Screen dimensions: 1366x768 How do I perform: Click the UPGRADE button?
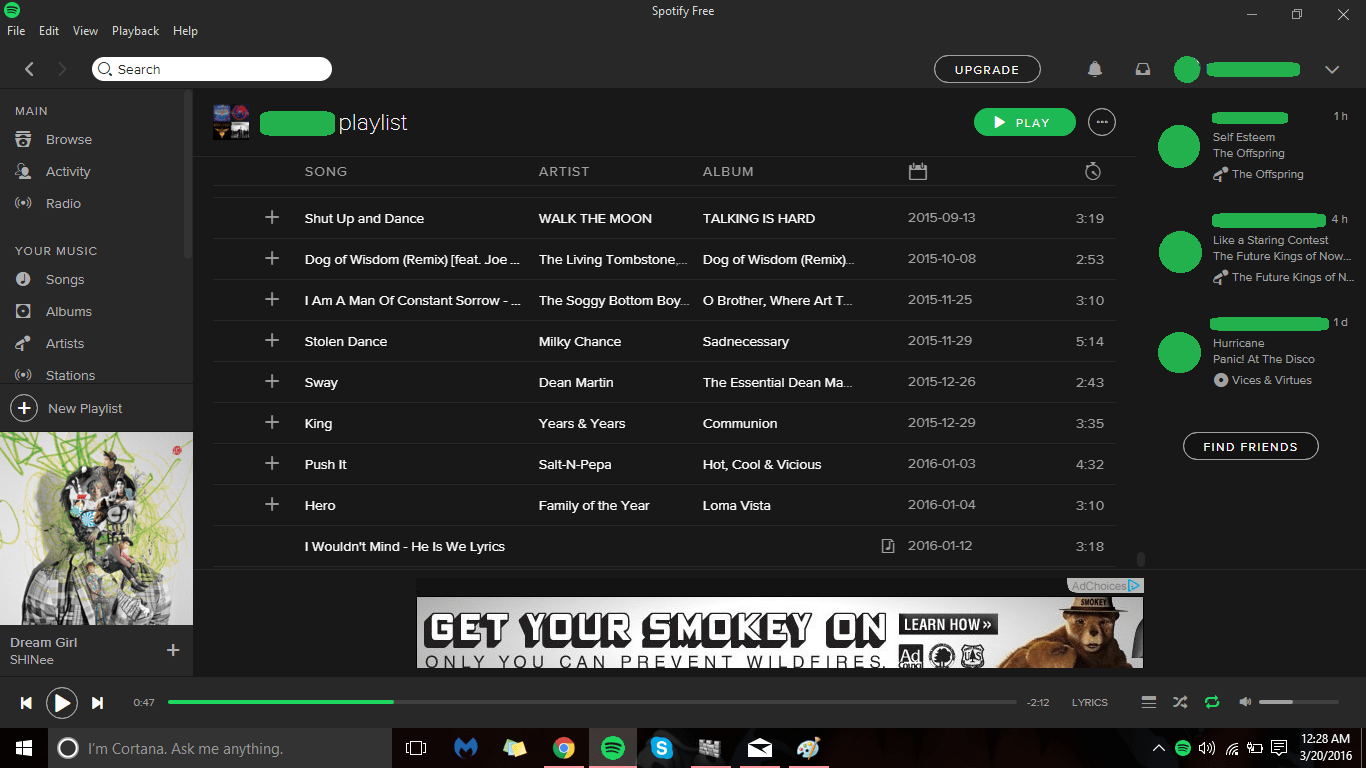(987, 69)
